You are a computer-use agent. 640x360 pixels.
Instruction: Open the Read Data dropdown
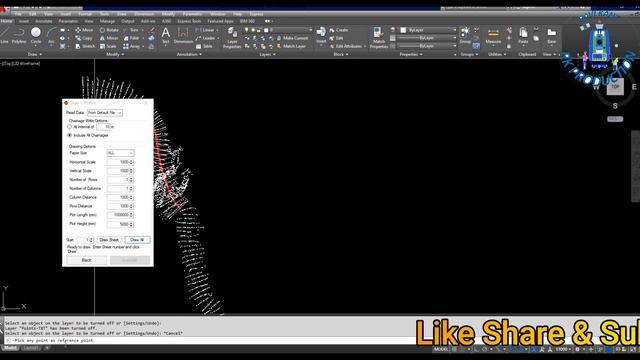point(105,113)
